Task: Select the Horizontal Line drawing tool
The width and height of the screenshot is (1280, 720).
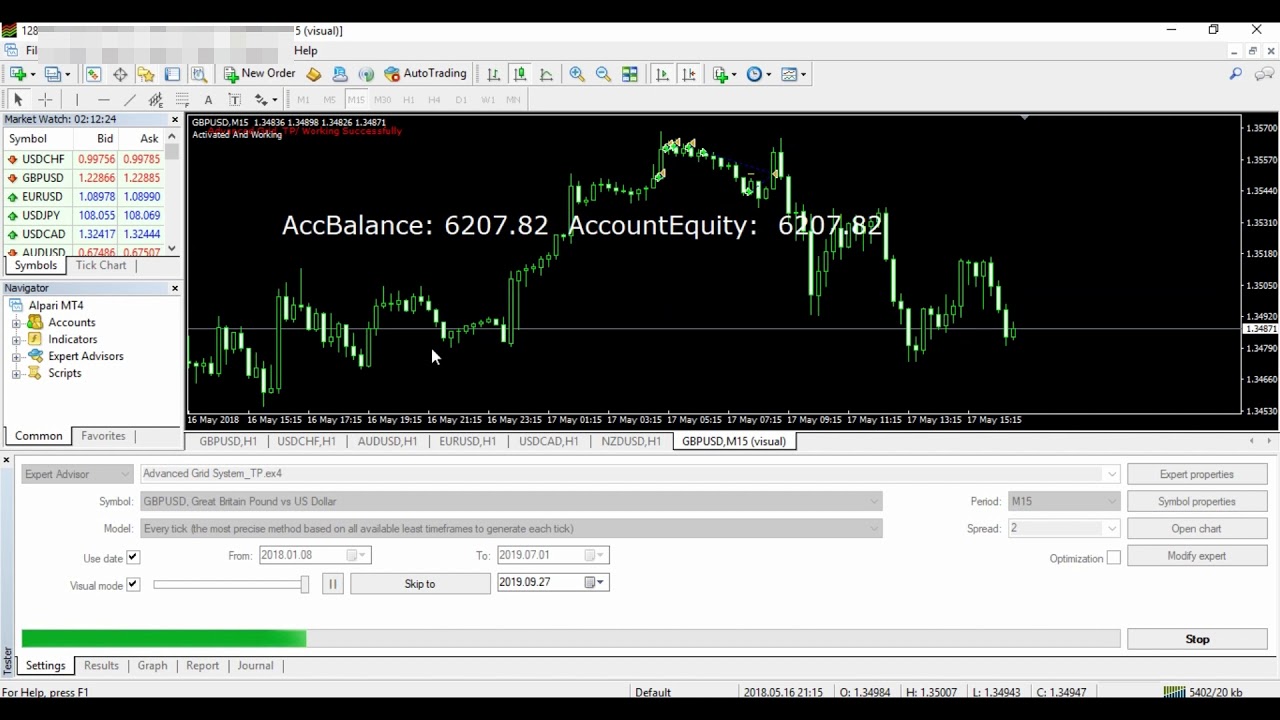Action: 103,99
